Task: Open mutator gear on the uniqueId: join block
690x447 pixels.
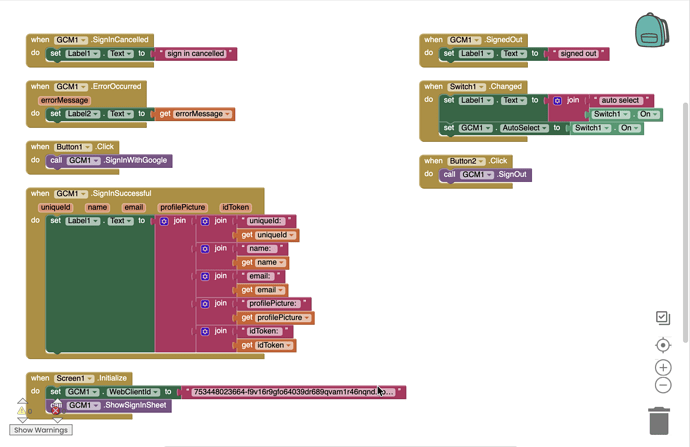Action: (205, 221)
